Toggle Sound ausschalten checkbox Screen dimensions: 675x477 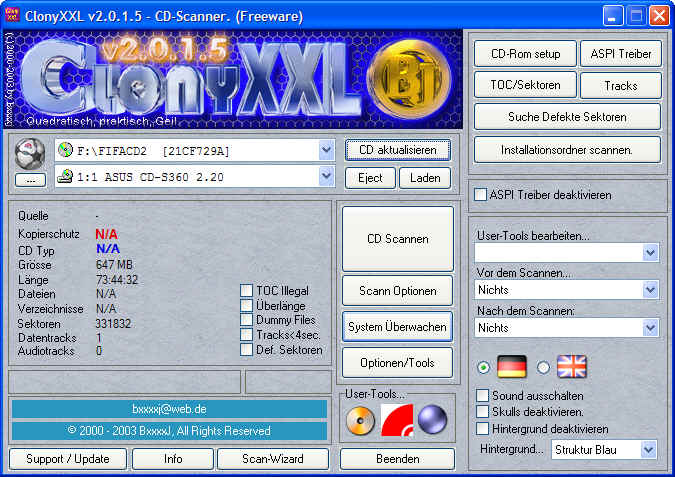[x=483, y=396]
